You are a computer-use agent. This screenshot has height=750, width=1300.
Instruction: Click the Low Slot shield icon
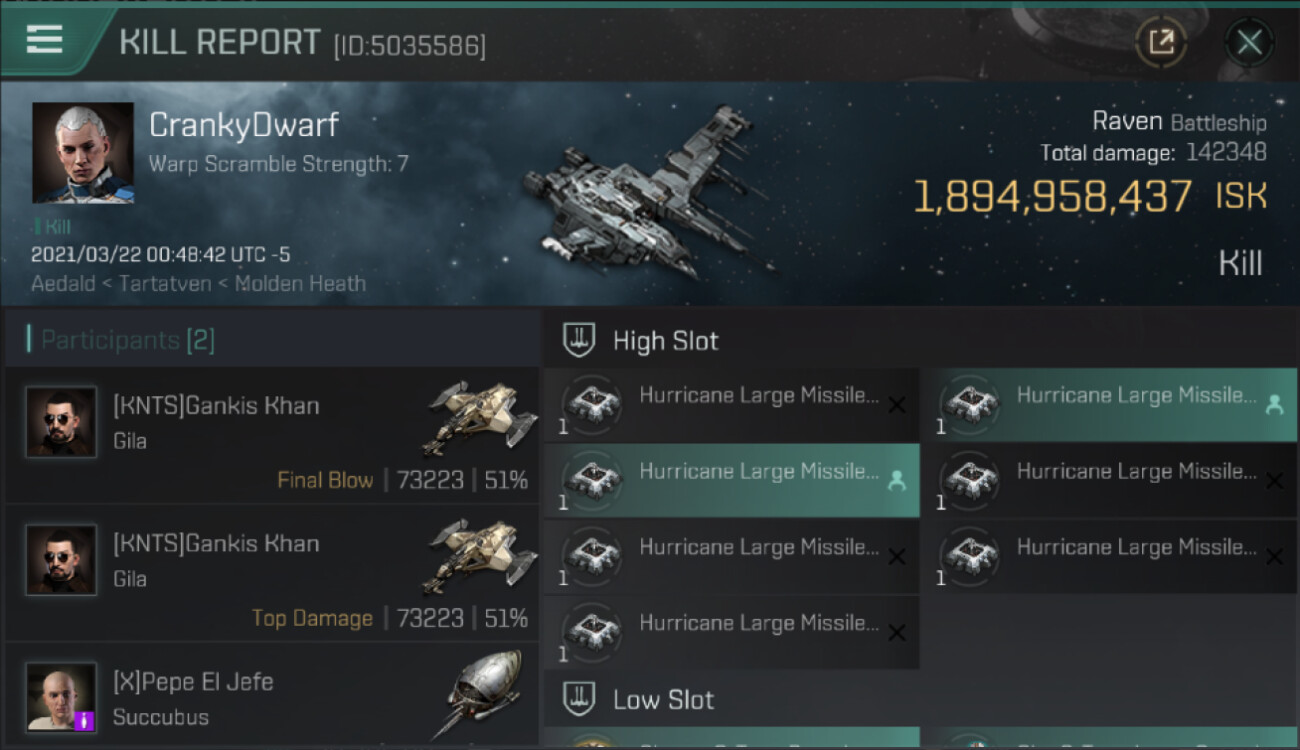(579, 699)
